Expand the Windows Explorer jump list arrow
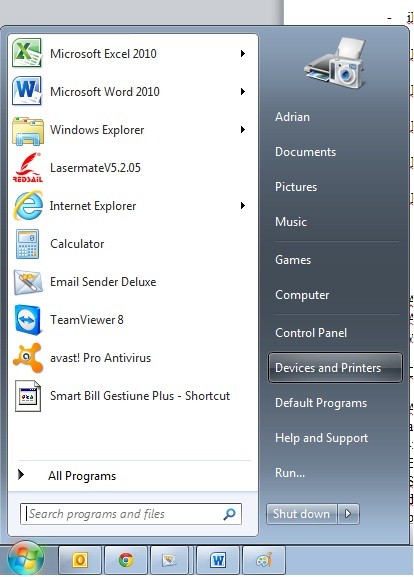Viewport: 414px width, 577px height. (x=243, y=130)
